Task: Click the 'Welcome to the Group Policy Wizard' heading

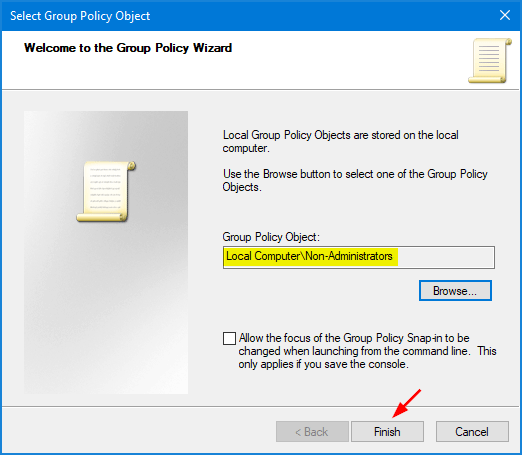Action: (128, 48)
